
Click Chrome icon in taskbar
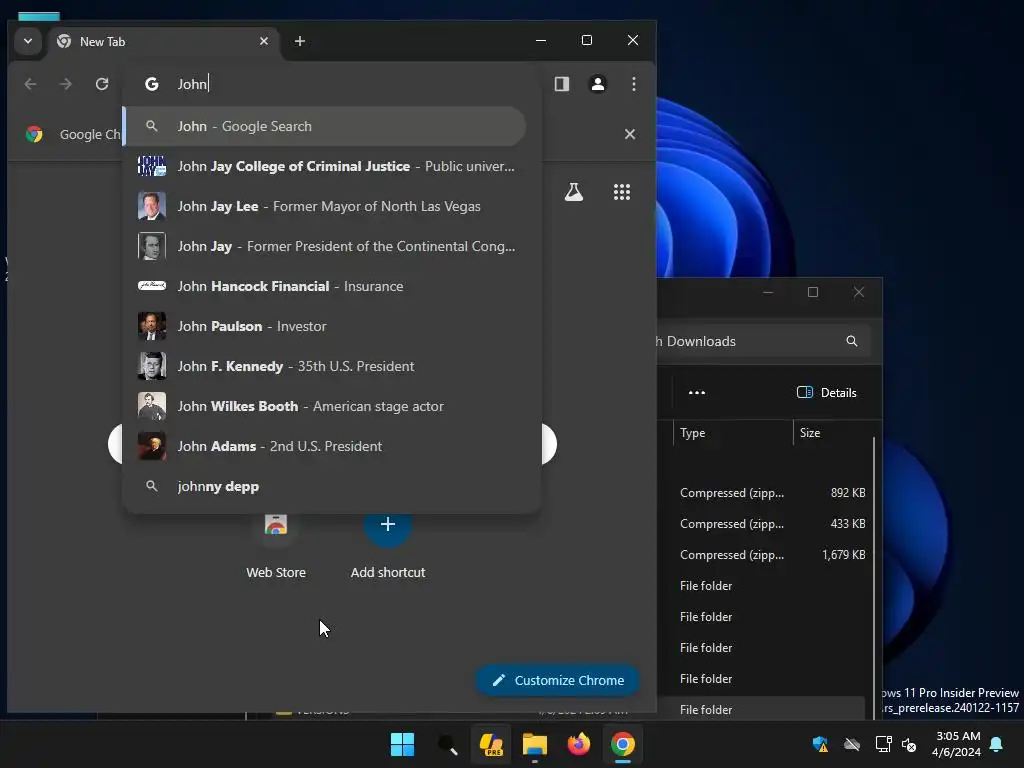(622, 744)
